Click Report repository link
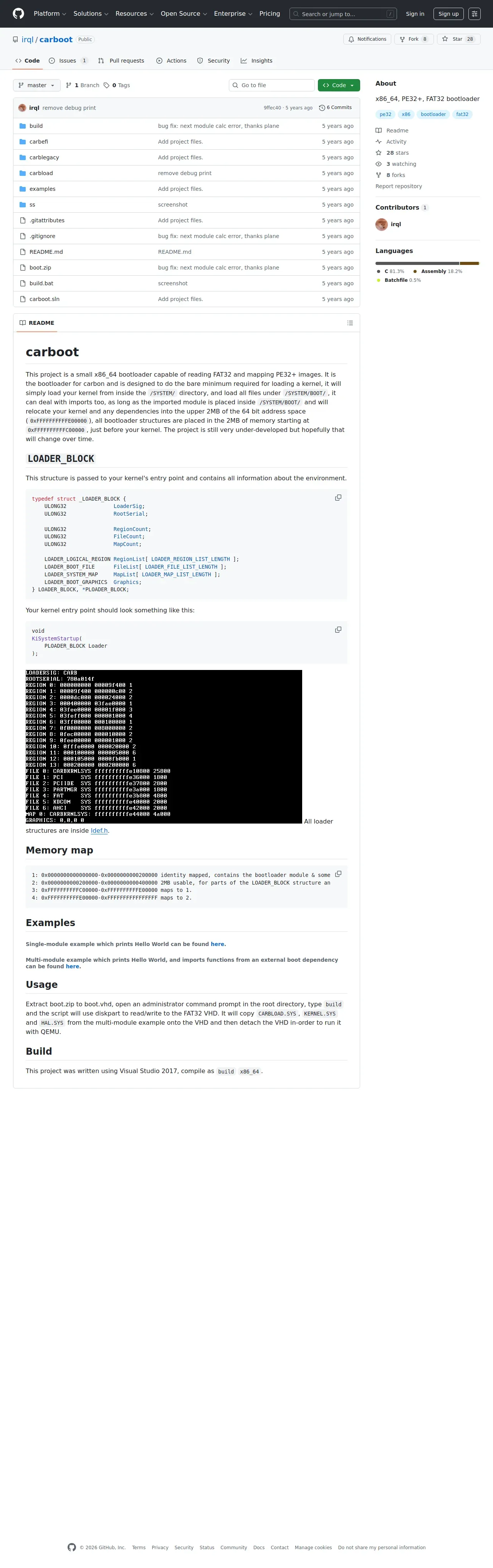This screenshot has height=1568, width=493. (x=399, y=186)
